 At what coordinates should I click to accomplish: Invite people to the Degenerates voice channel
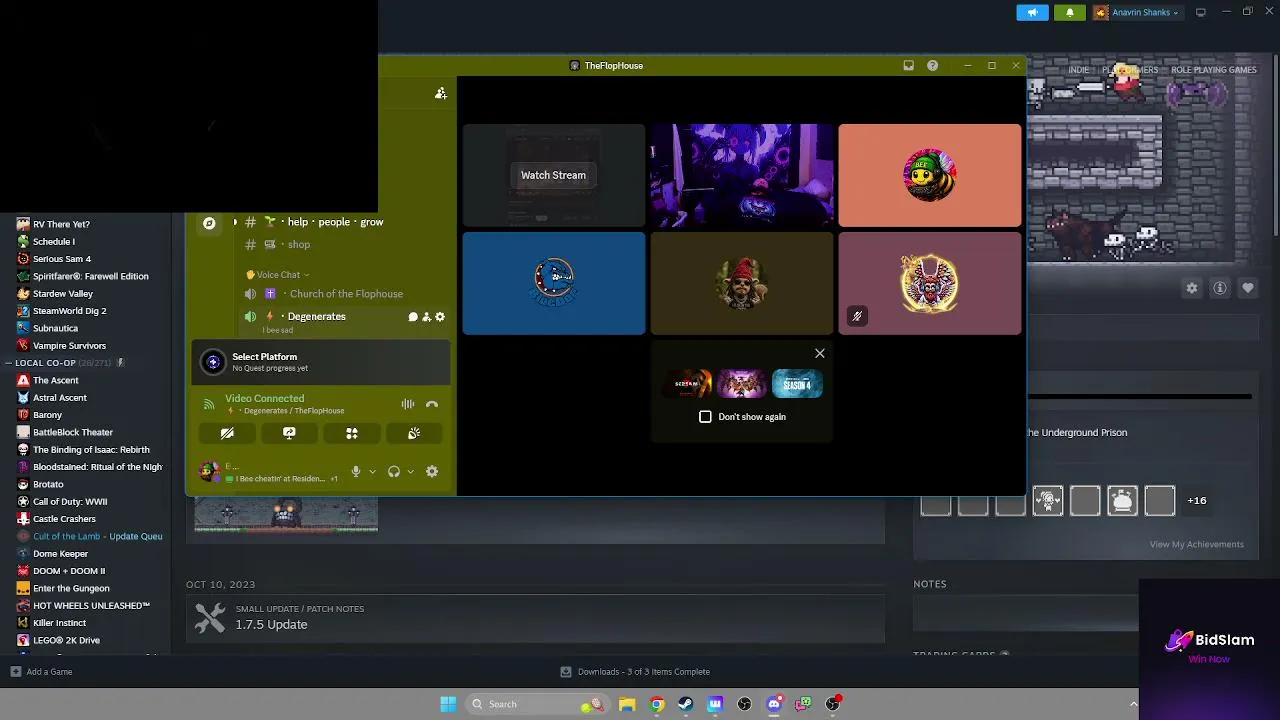click(x=426, y=317)
